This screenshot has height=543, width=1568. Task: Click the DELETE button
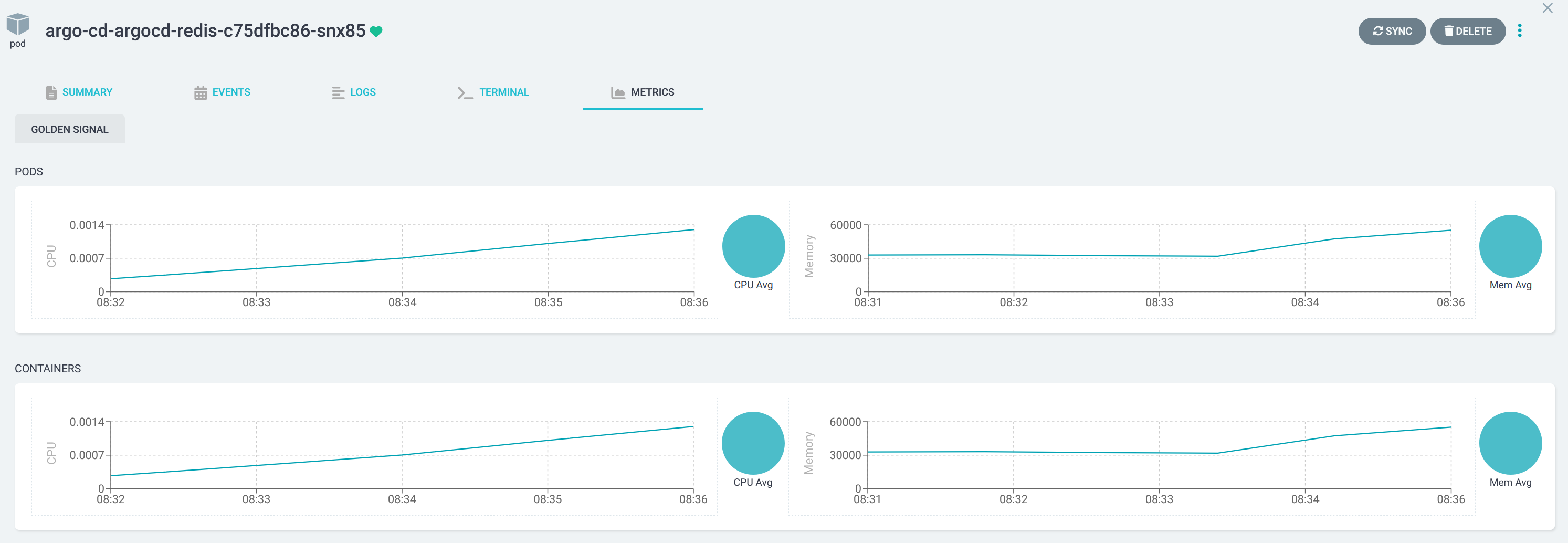click(x=1468, y=31)
